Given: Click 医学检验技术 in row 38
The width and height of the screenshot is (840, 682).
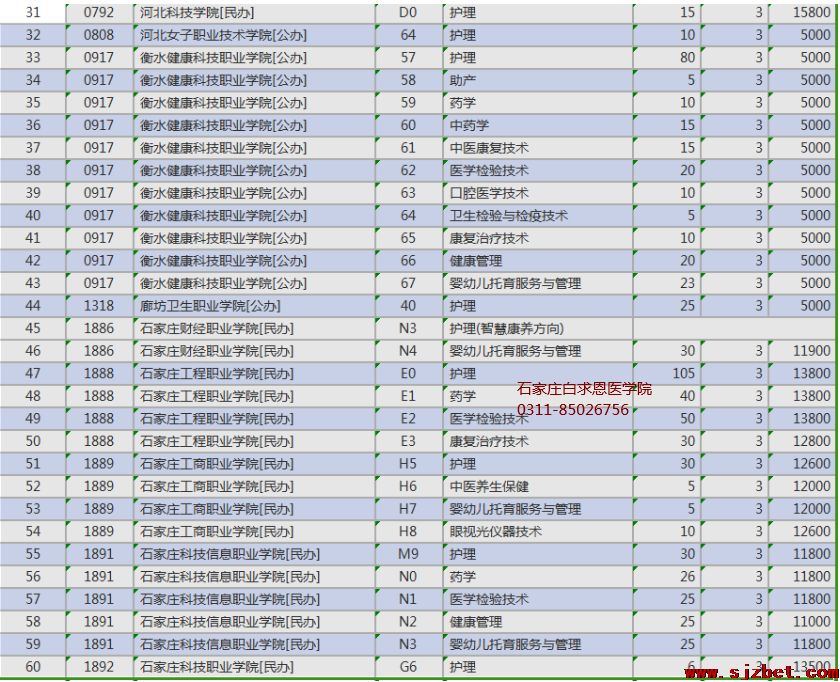Looking at the screenshot, I should click(x=538, y=170).
